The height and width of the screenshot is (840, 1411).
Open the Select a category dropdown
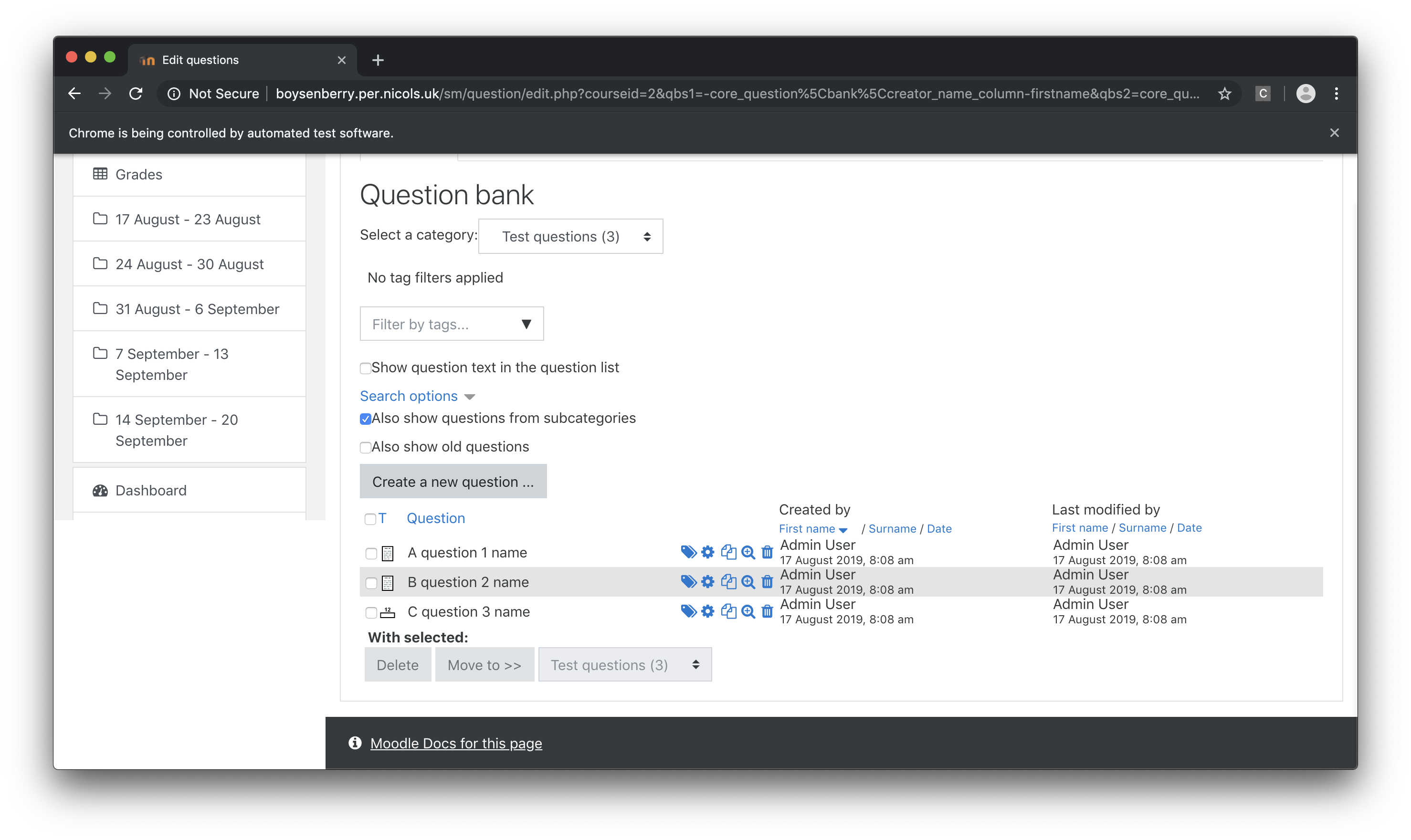[x=570, y=236]
